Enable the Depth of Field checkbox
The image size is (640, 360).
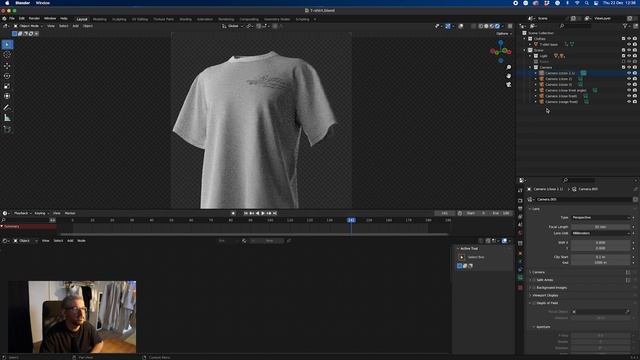coord(534,303)
